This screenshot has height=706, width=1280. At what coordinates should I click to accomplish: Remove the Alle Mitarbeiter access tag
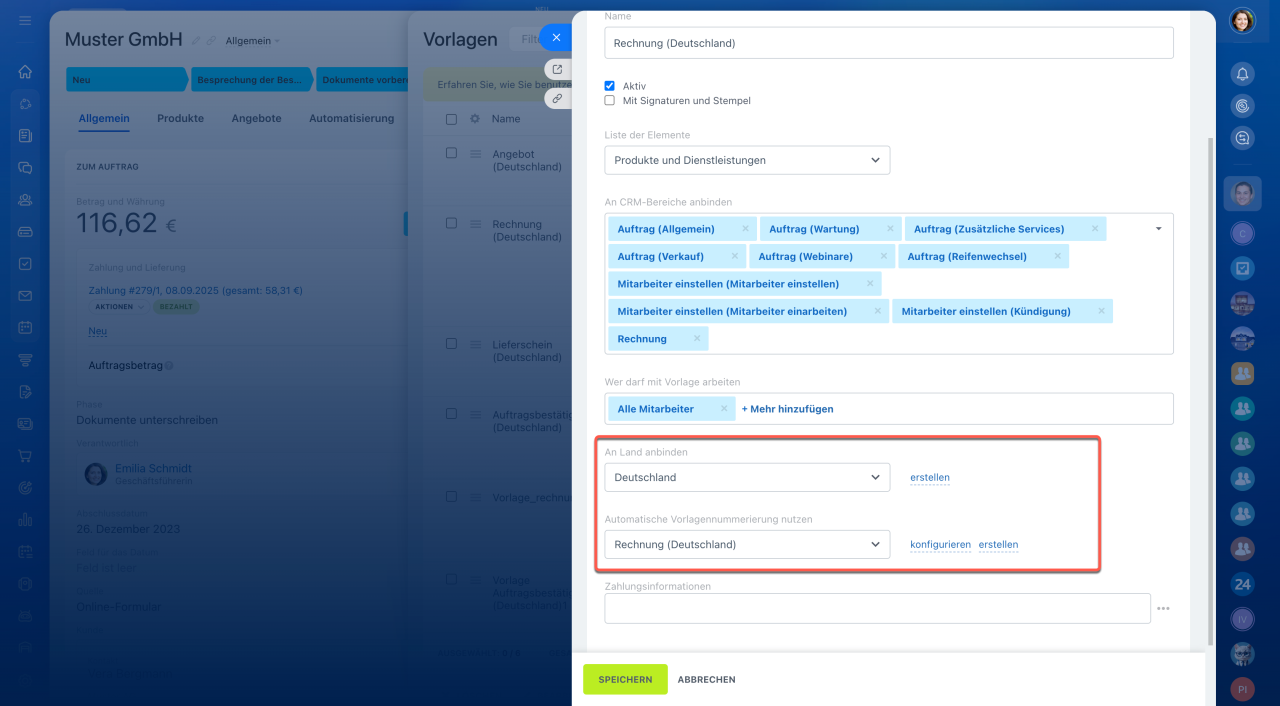pos(724,409)
